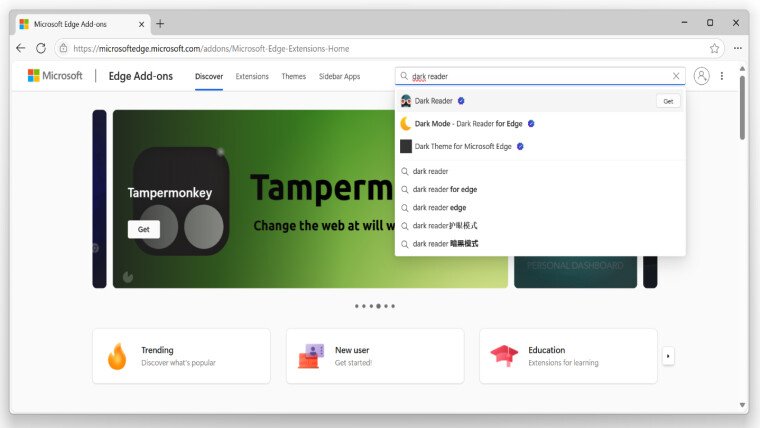Viewport: 760px width, 428px height.
Task: Open the vertical dots menu beside profile icon
Action: point(722,76)
